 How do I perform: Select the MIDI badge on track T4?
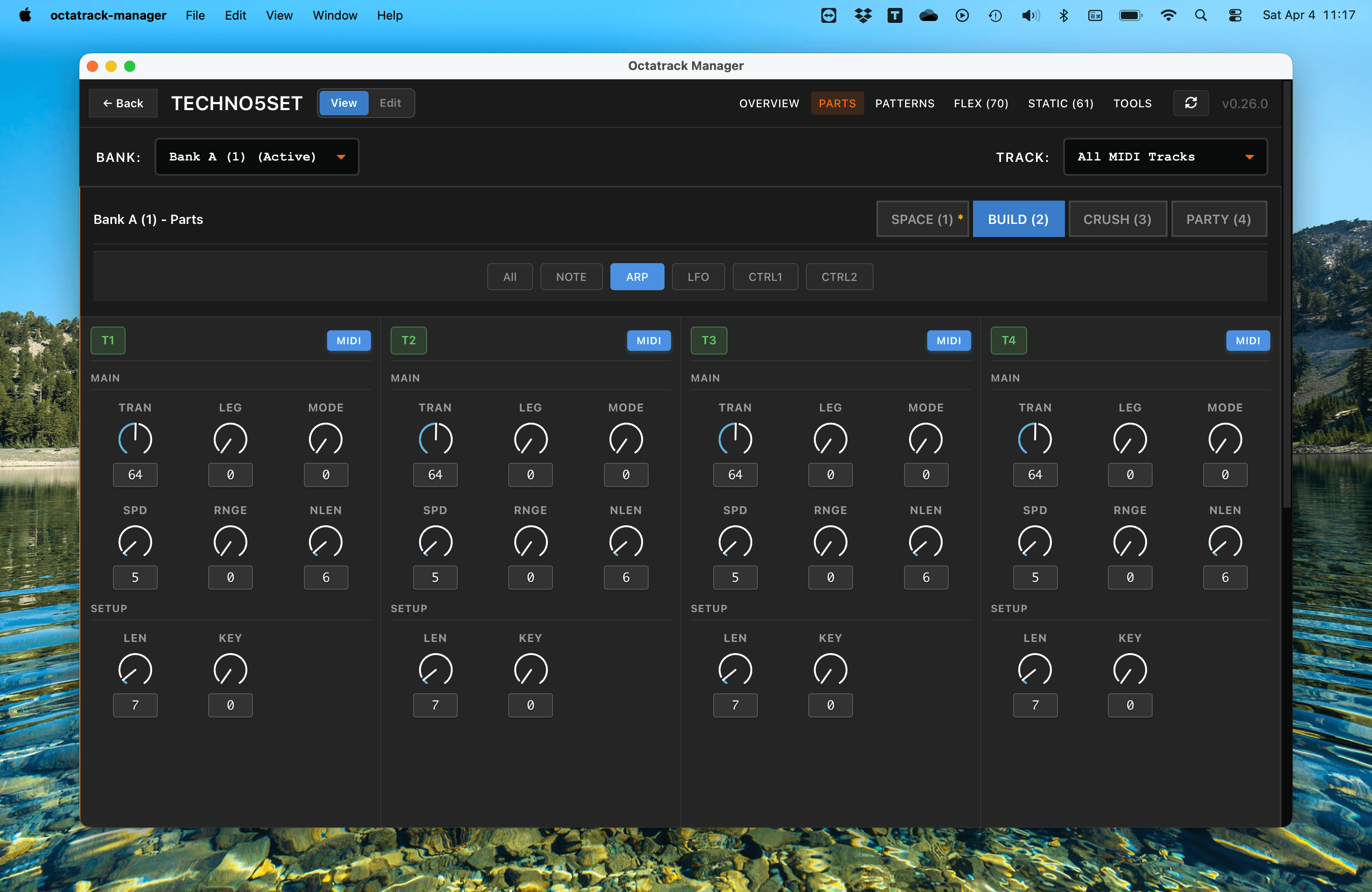(1248, 341)
